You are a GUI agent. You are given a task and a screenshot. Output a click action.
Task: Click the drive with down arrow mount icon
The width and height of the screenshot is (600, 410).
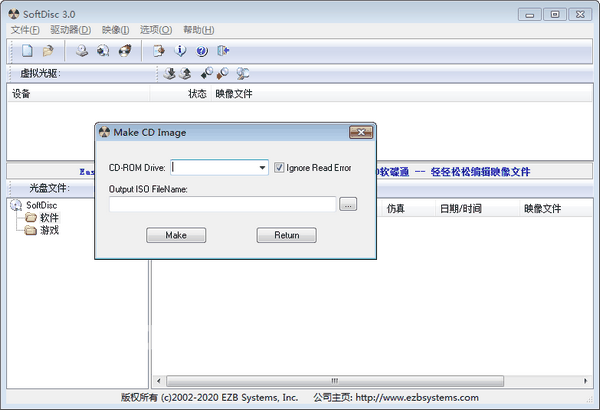coord(169,73)
